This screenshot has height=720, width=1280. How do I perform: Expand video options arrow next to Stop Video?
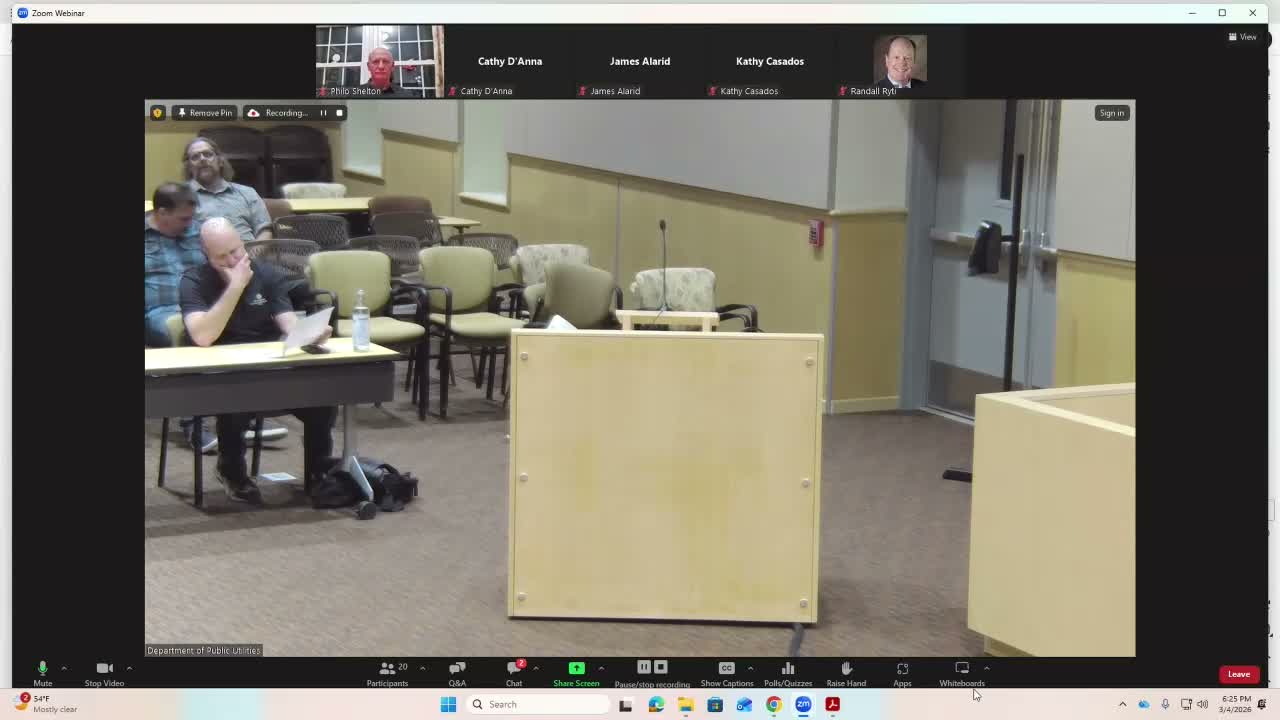pos(129,668)
